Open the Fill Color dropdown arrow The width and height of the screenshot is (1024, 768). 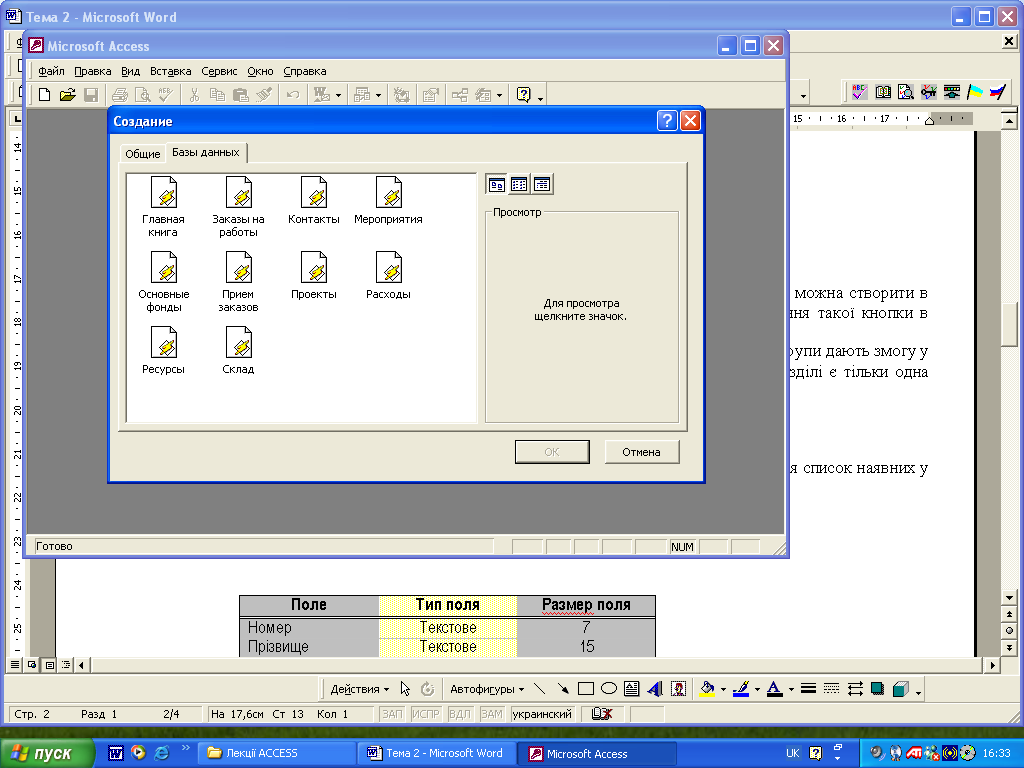point(723,690)
